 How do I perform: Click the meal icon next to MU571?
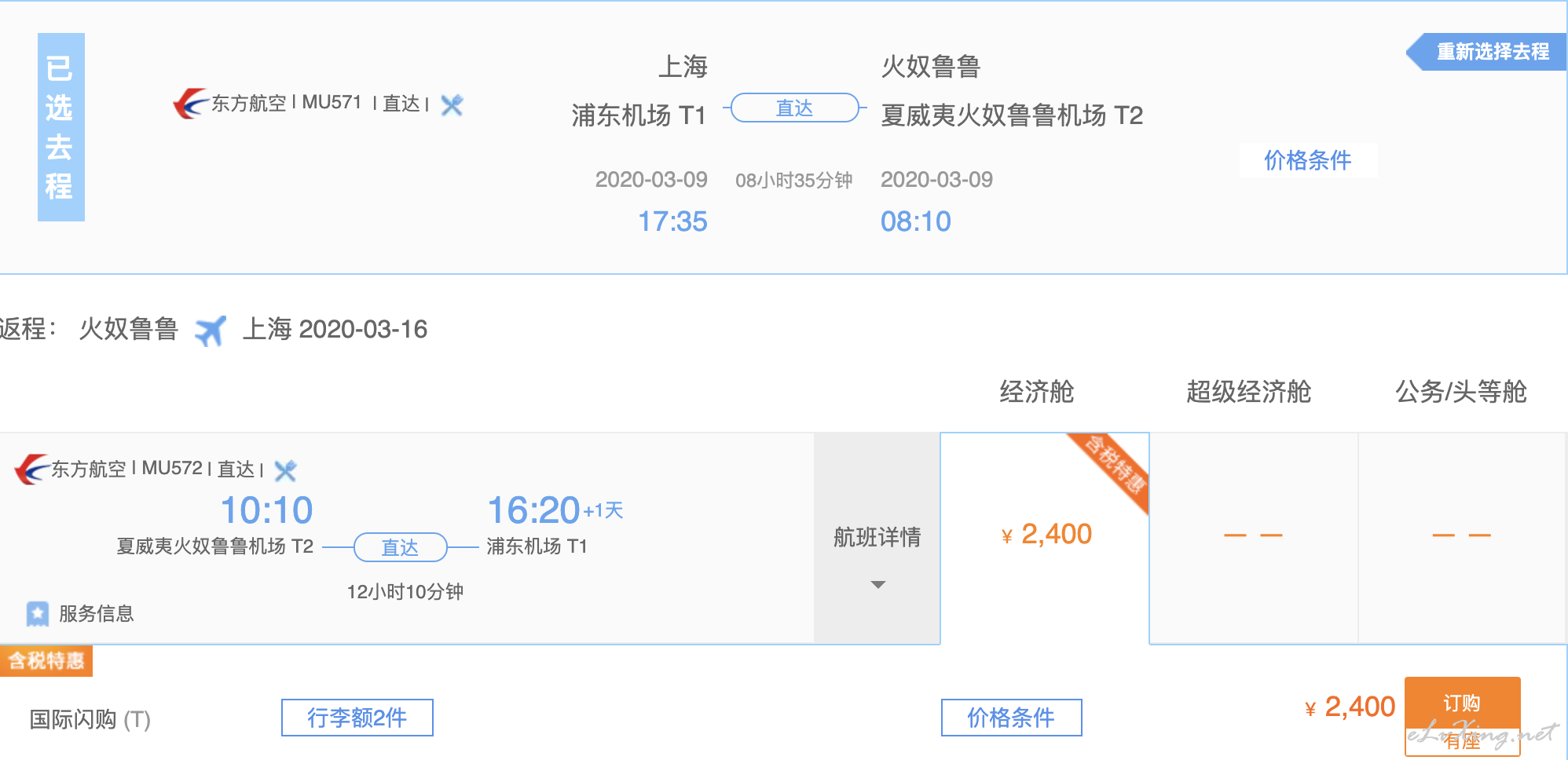coord(452,105)
